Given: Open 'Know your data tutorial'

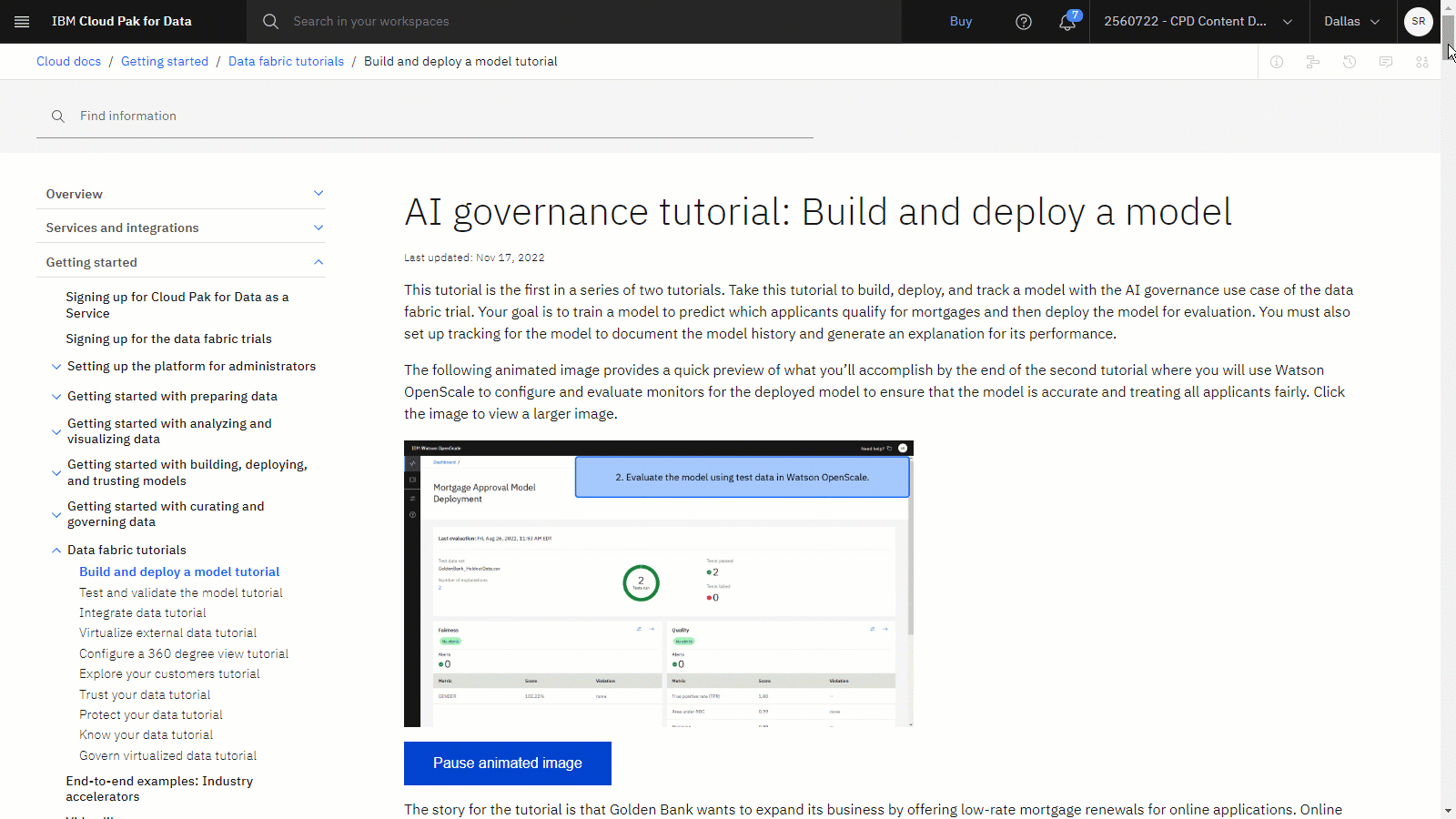Looking at the screenshot, I should point(147,734).
